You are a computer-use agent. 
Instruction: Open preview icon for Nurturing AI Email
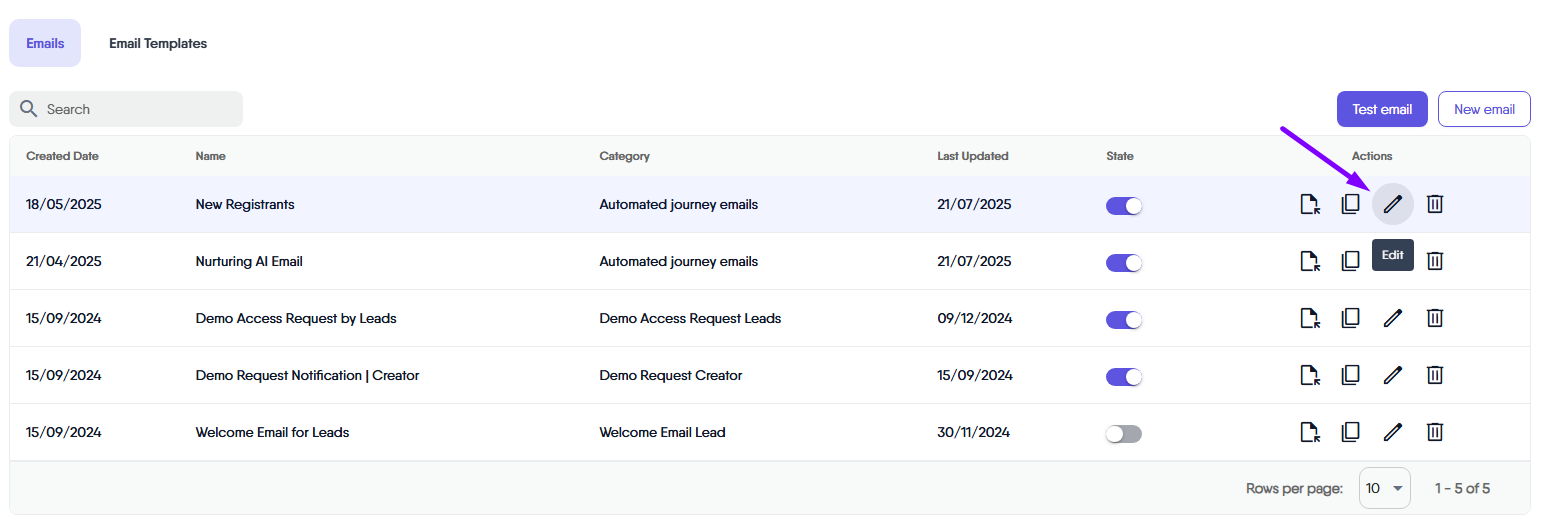[x=1309, y=261]
